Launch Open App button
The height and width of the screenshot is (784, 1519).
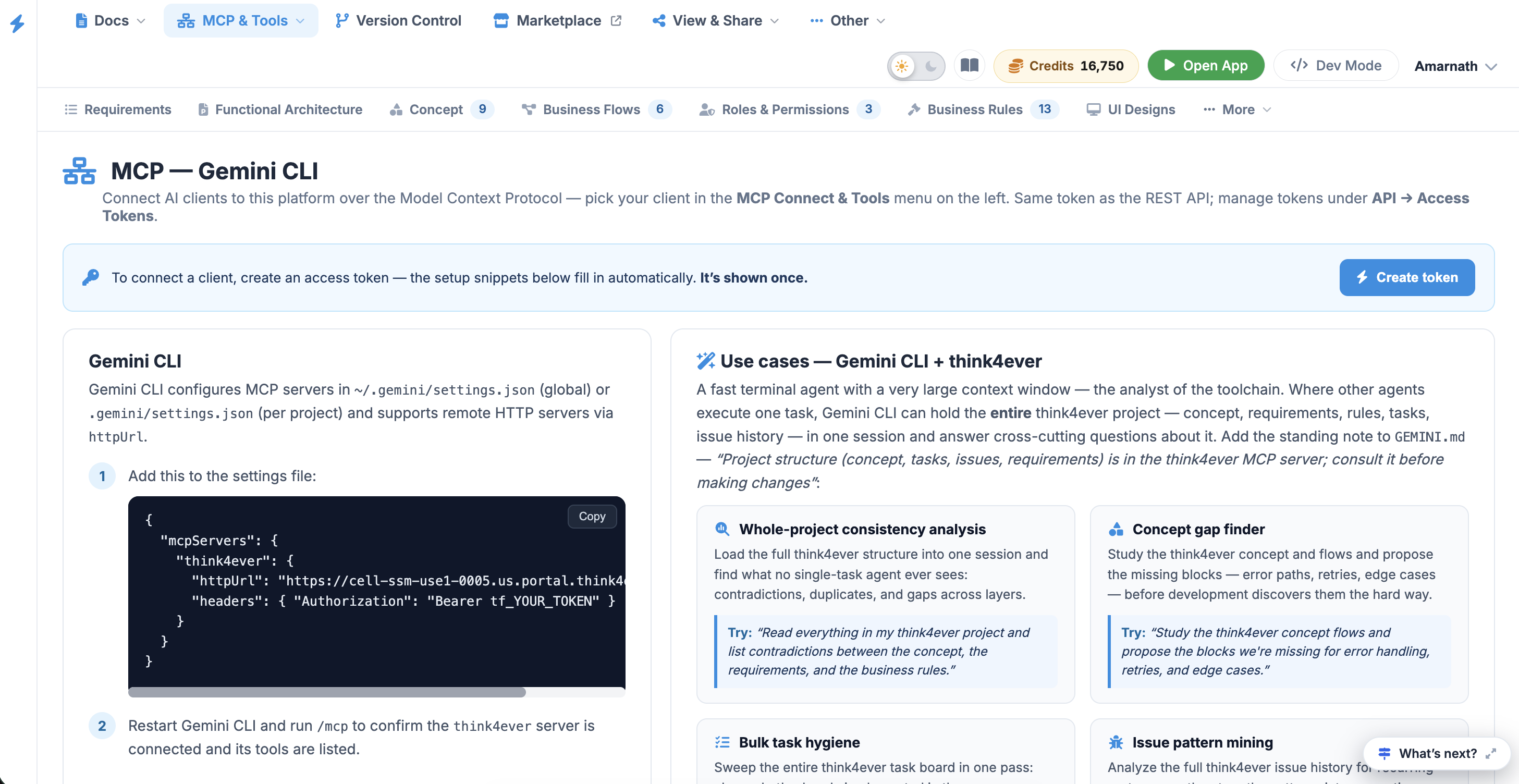[1206, 66]
